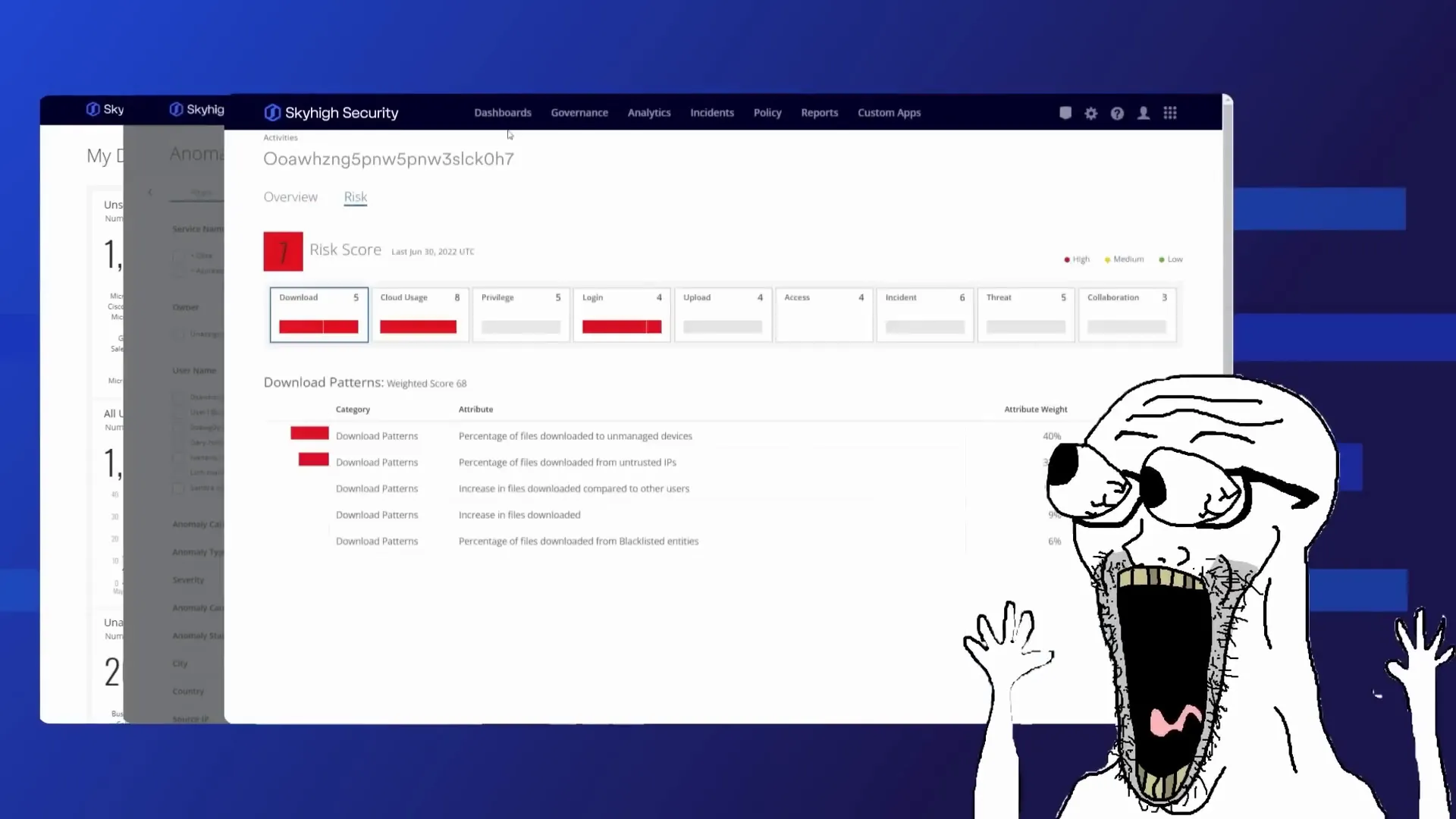Click the Category column header
This screenshot has height=819, width=1456.
click(x=353, y=409)
